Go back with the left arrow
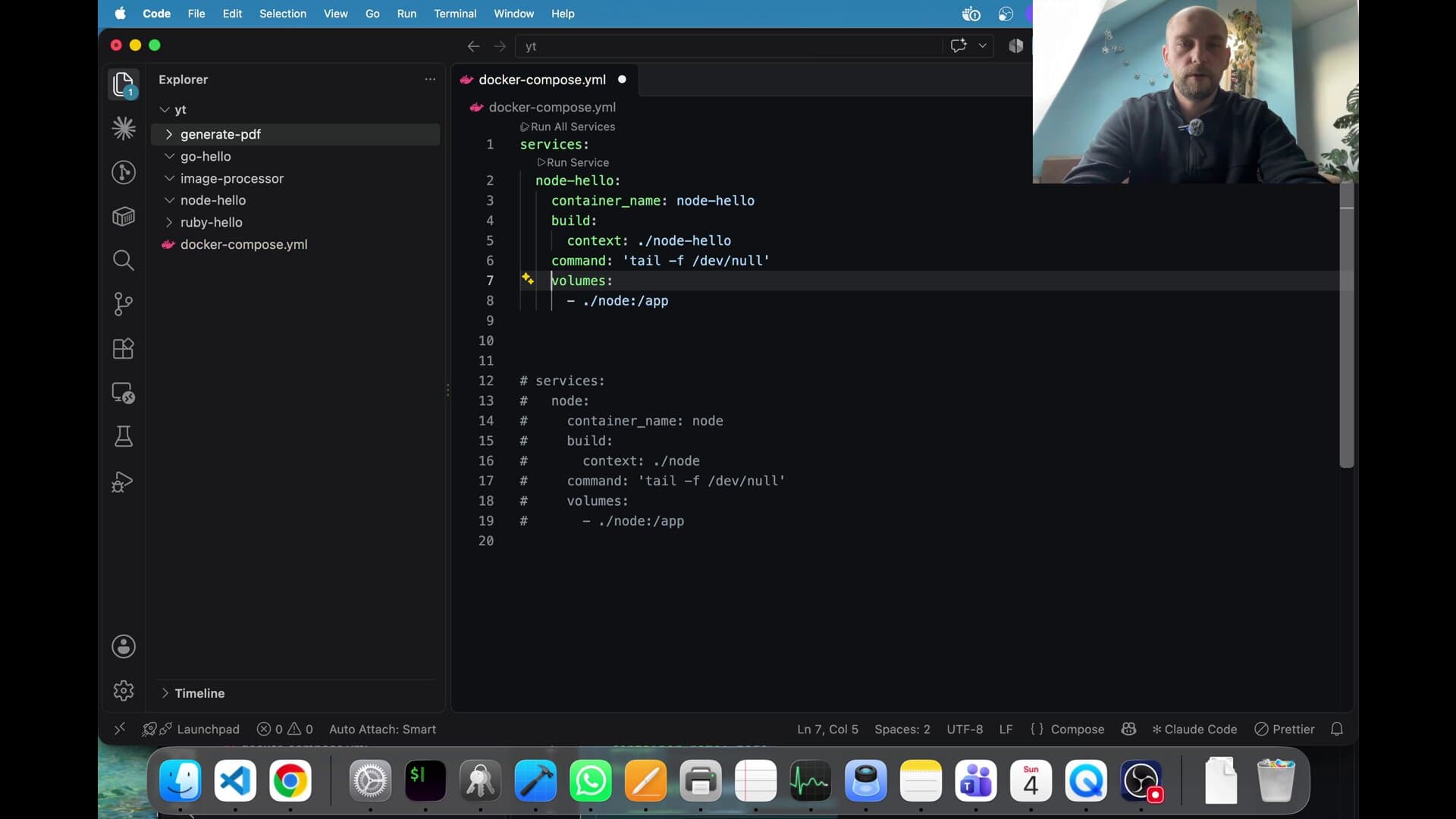This screenshot has width=1456, height=819. click(x=473, y=46)
